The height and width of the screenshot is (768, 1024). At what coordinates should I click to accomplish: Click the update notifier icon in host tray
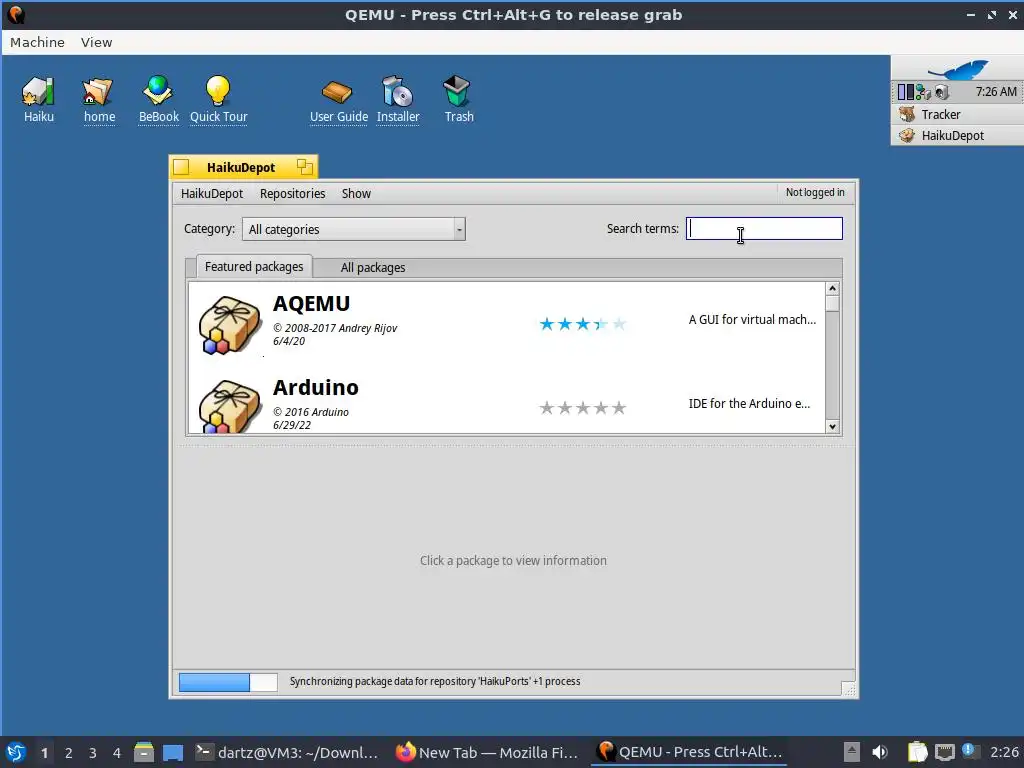[970, 752]
